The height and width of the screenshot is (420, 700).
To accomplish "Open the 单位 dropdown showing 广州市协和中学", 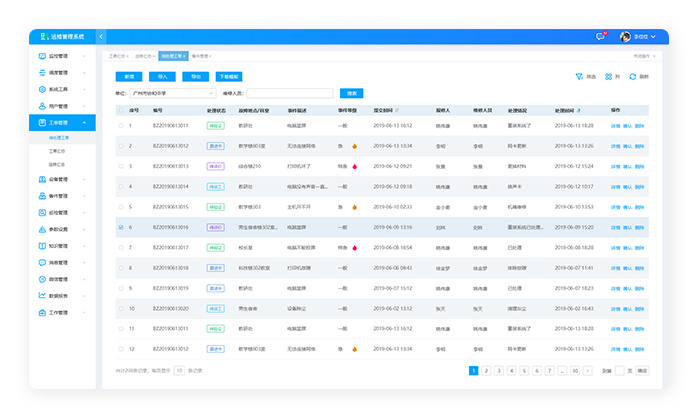I will [x=171, y=93].
